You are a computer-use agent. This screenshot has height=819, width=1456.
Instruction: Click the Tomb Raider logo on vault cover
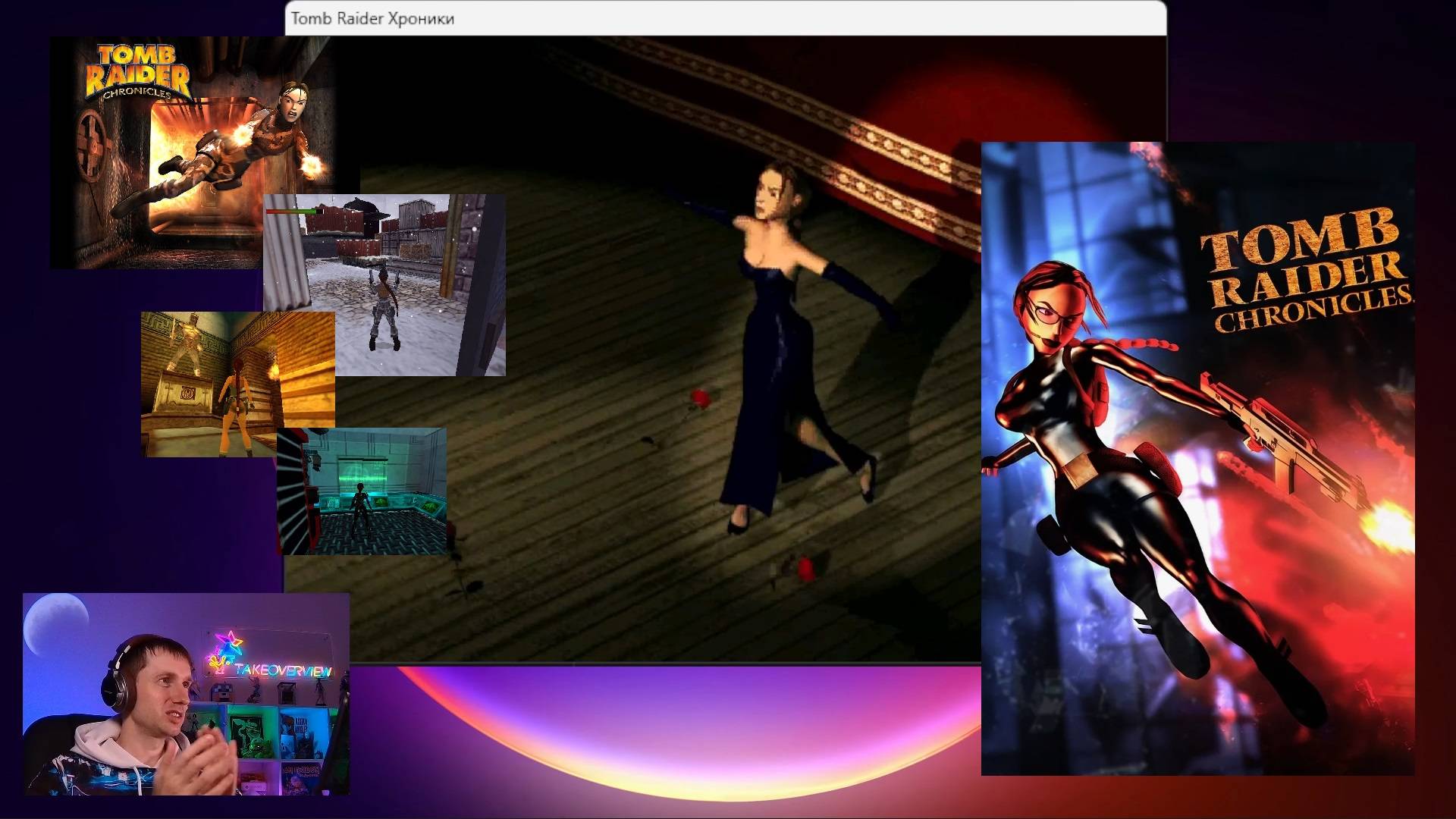point(136,72)
